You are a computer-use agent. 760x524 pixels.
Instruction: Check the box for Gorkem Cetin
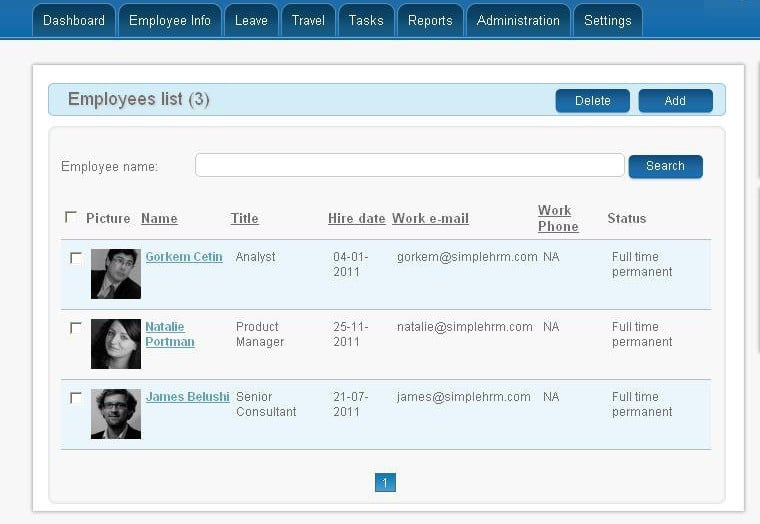coord(76,258)
